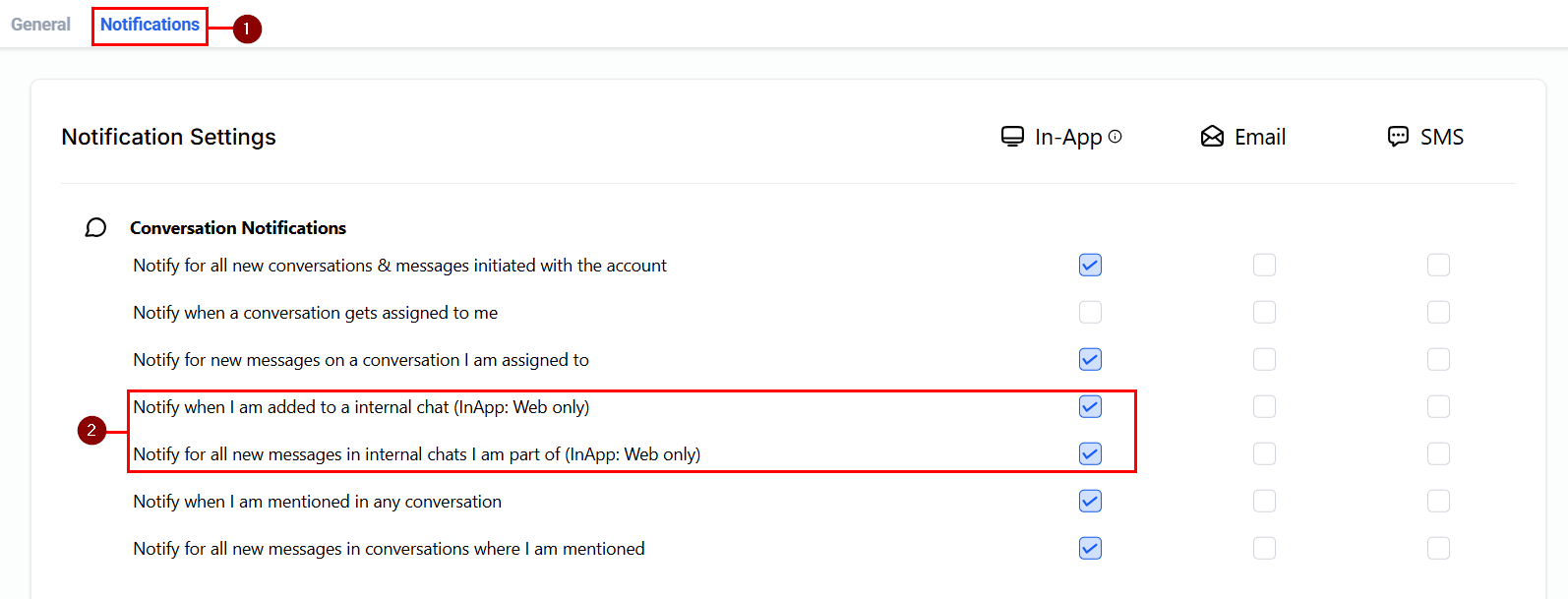1568x599 pixels.
Task: Click the In-App monitor icon
Action: 1012,137
